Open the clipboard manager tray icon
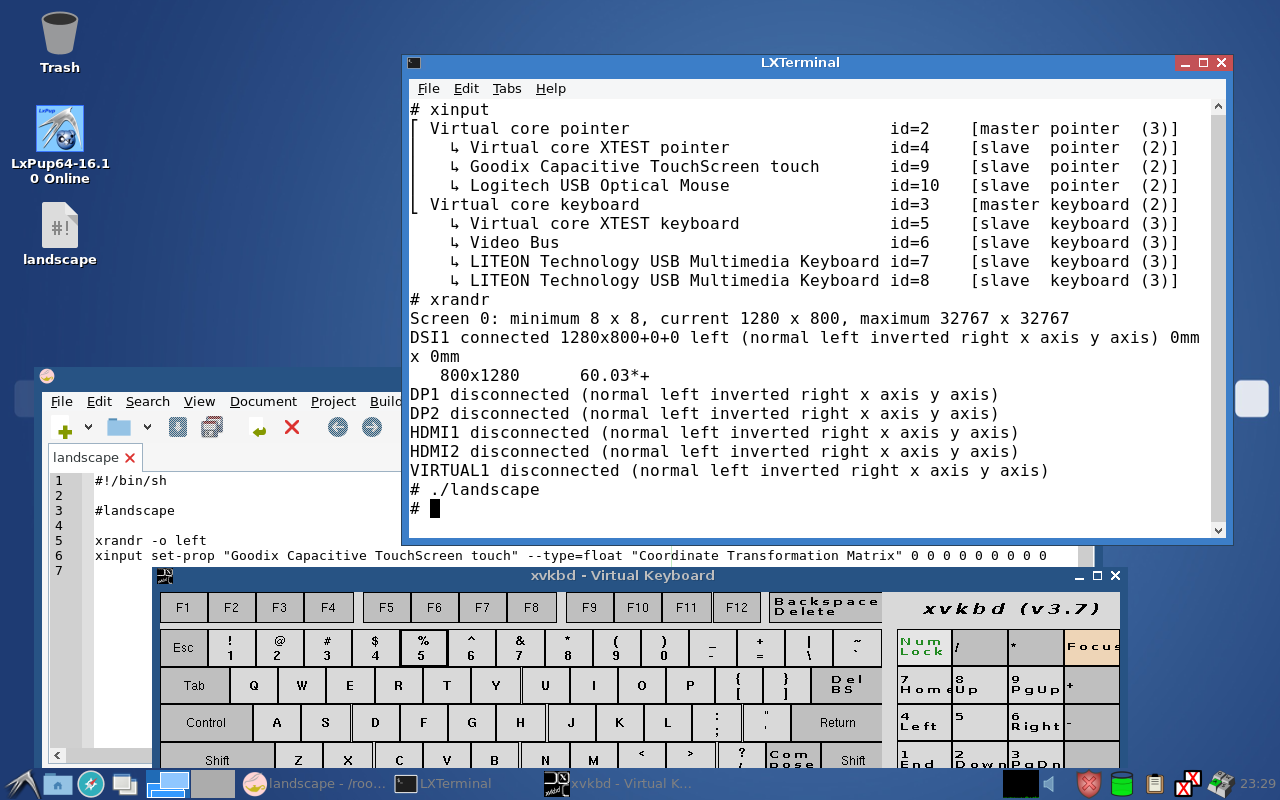1280x800 pixels. (1155, 784)
